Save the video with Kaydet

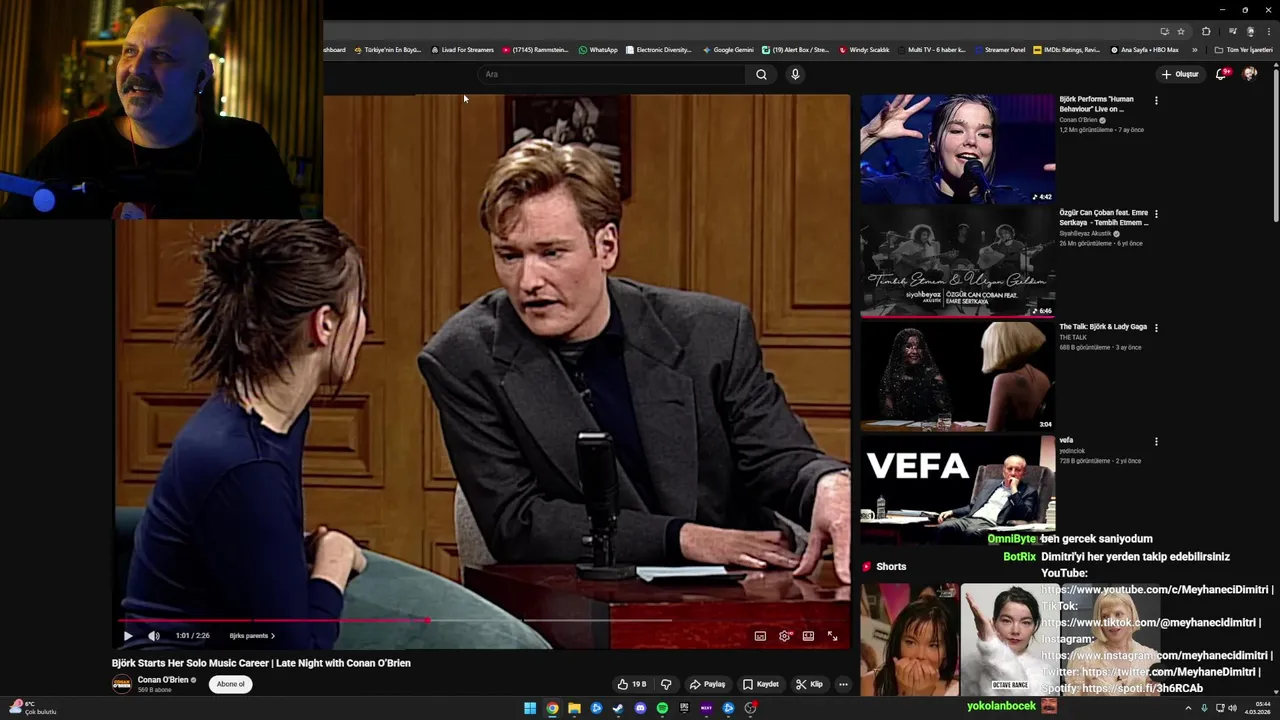click(761, 684)
